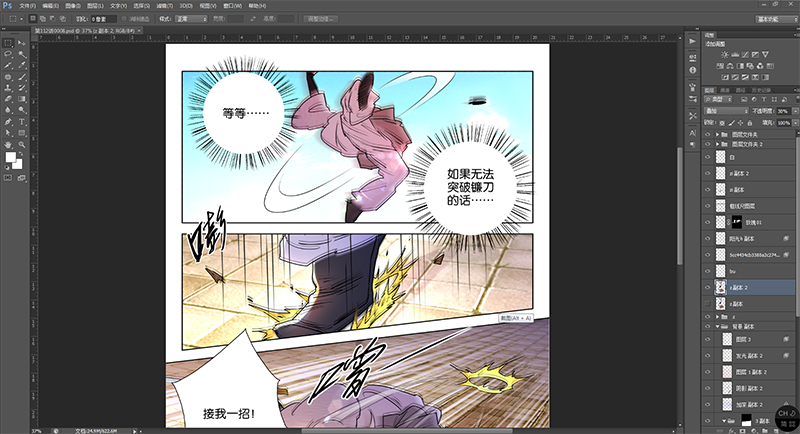Image resolution: width=800 pixels, height=434 pixels.
Task: Select the Path Selection tool
Action: pyautogui.click(x=8, y=133)
